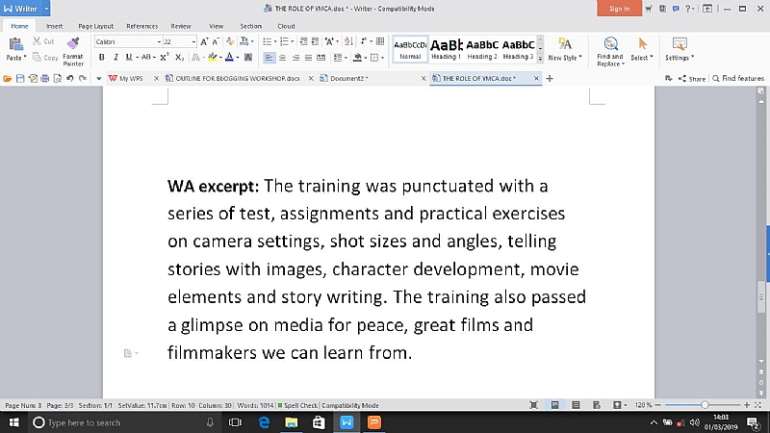
Task: Align paragraph text to the right
Action: point(296,57)
